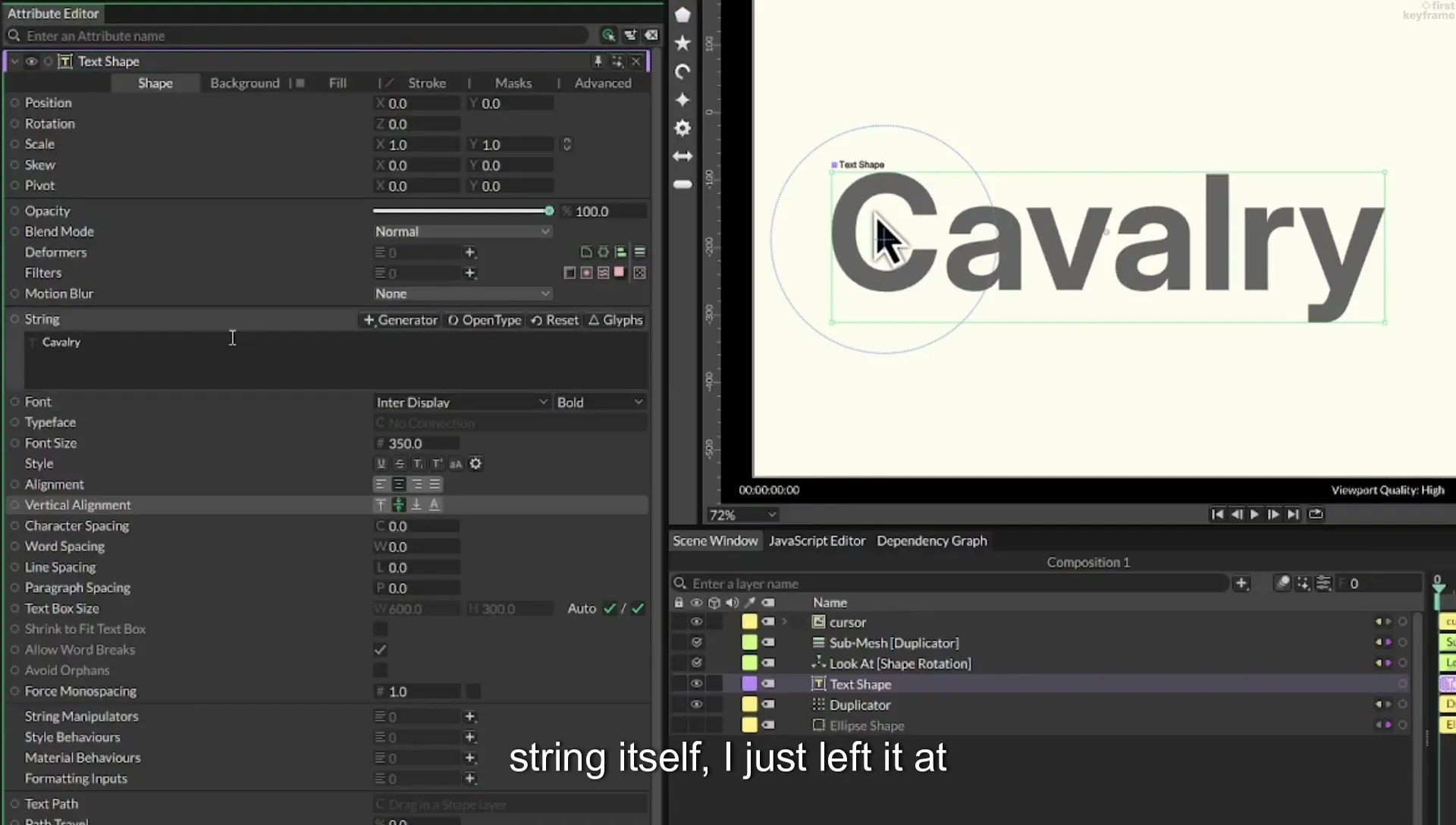Image resolution: width=1456 pixels, height=825 pixels.
Task: Open the style settings gear icon
Action: [475, 464]
